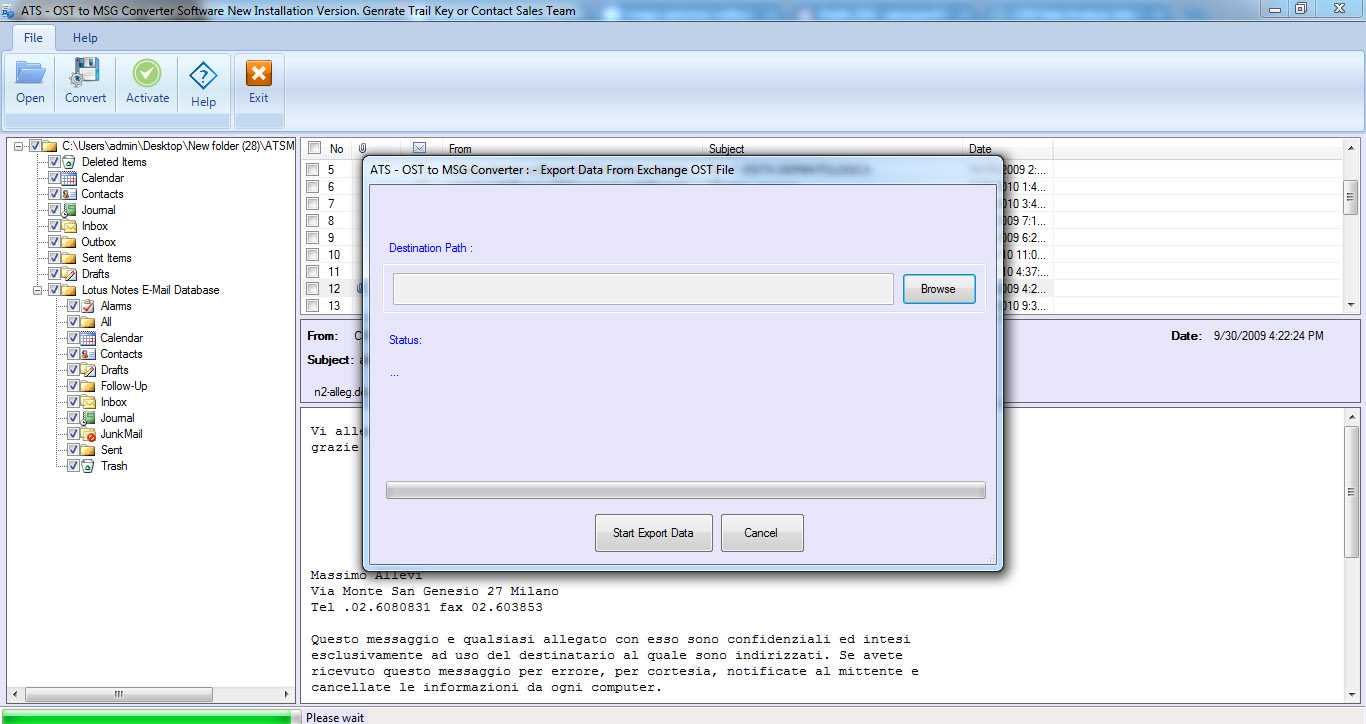The height and width of the screenshot is (724, 1366).
Task: Click the Browse button
Action: coord(938,289)
